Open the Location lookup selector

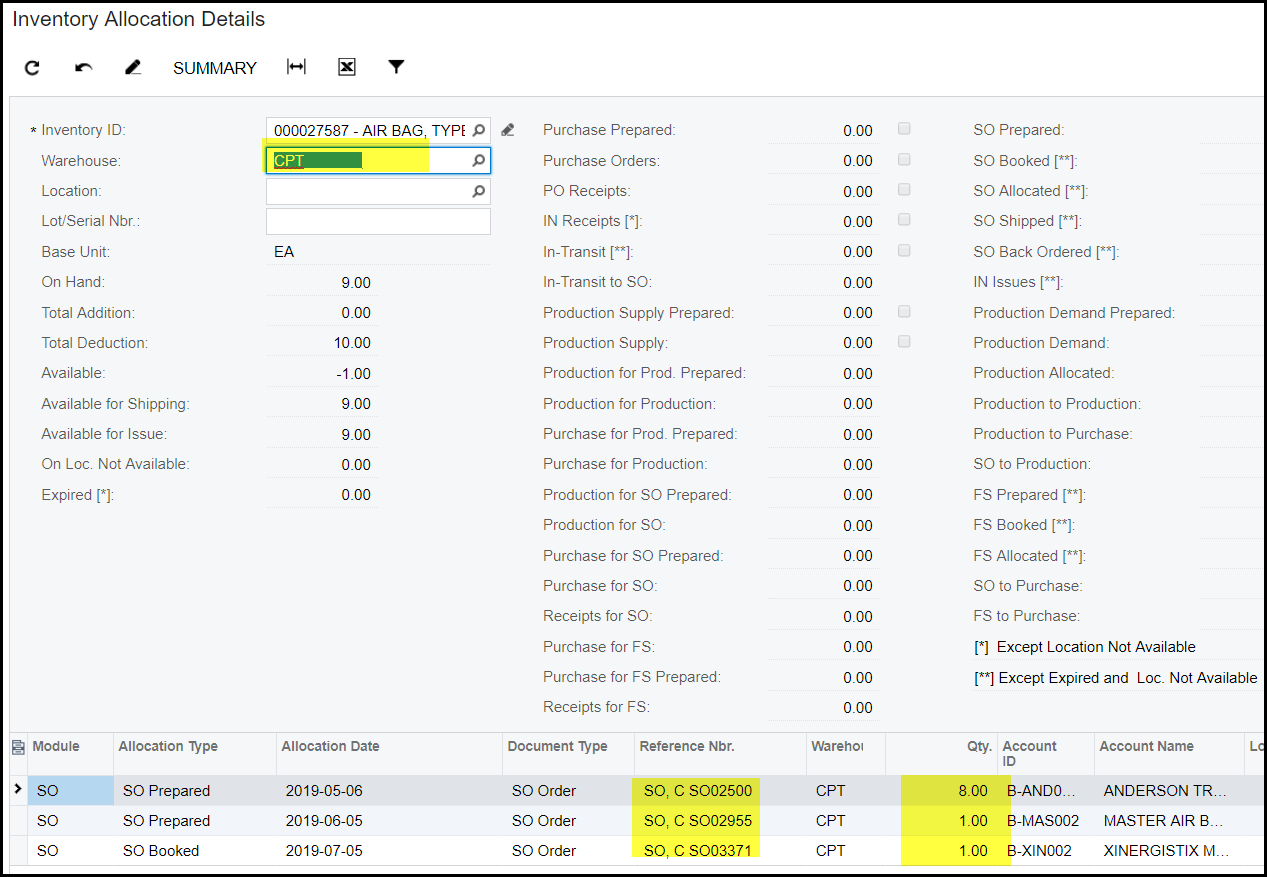pyautogui.click(x=479, y=191)
